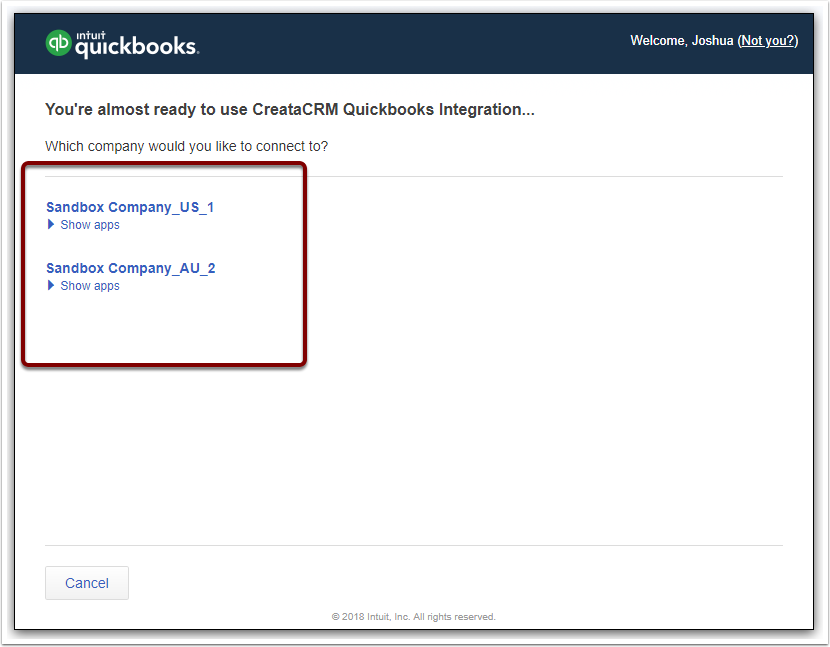The width and height of the screenshot is (830, 647).
Task: Click 'Welcome, Joshua' text
Action: [x=681, y=41]
